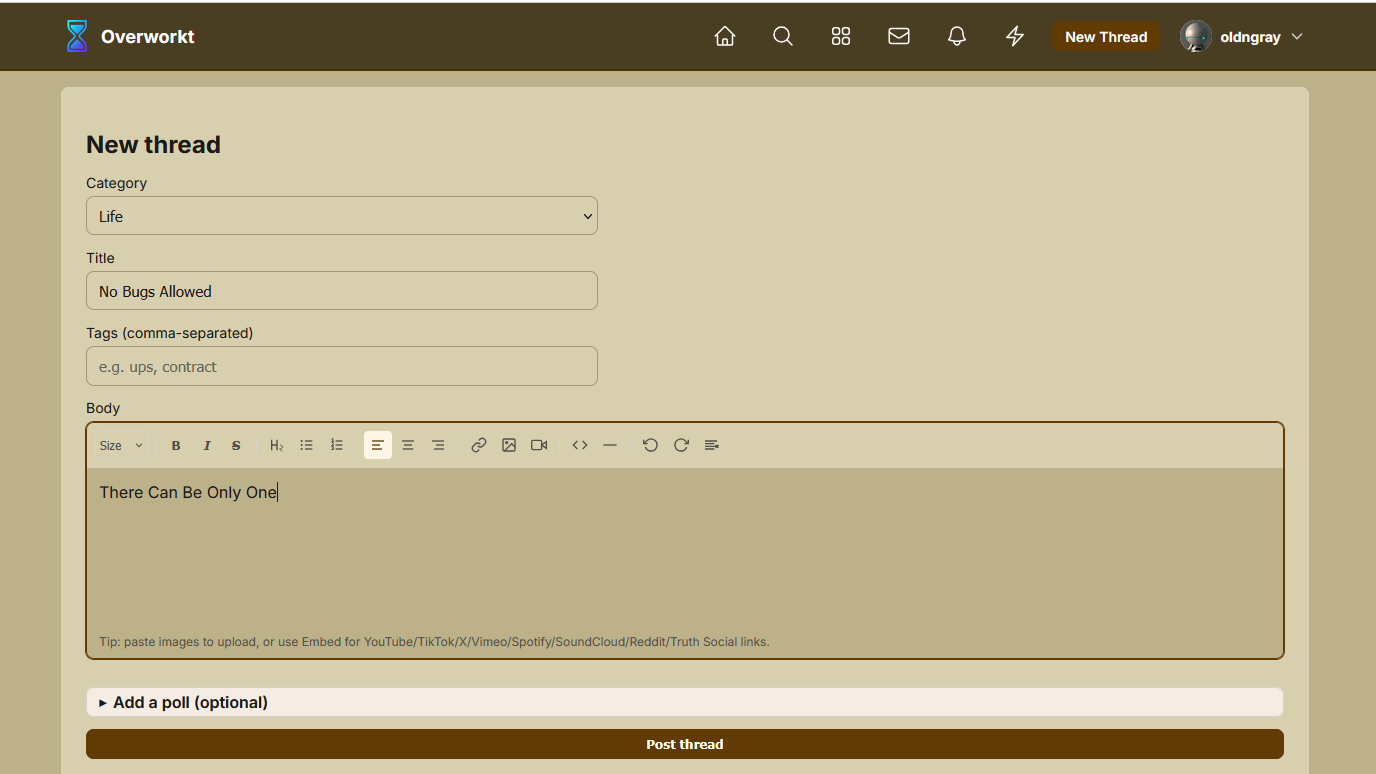Open the Category dropdown showing Life

342,216
